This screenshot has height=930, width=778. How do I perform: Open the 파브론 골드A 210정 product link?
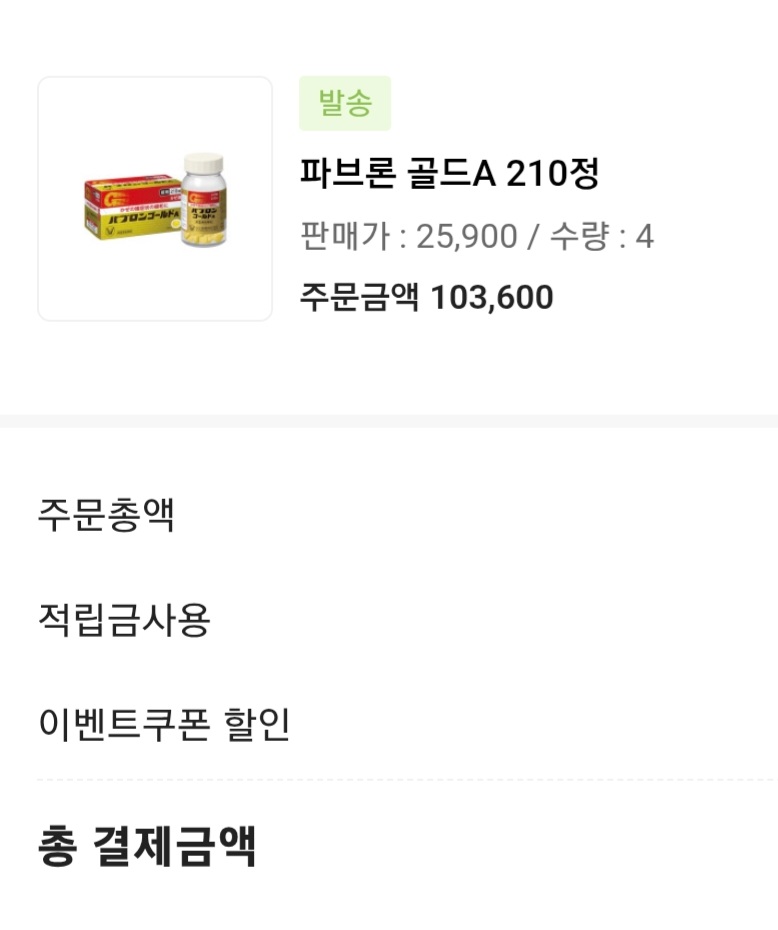449,174
